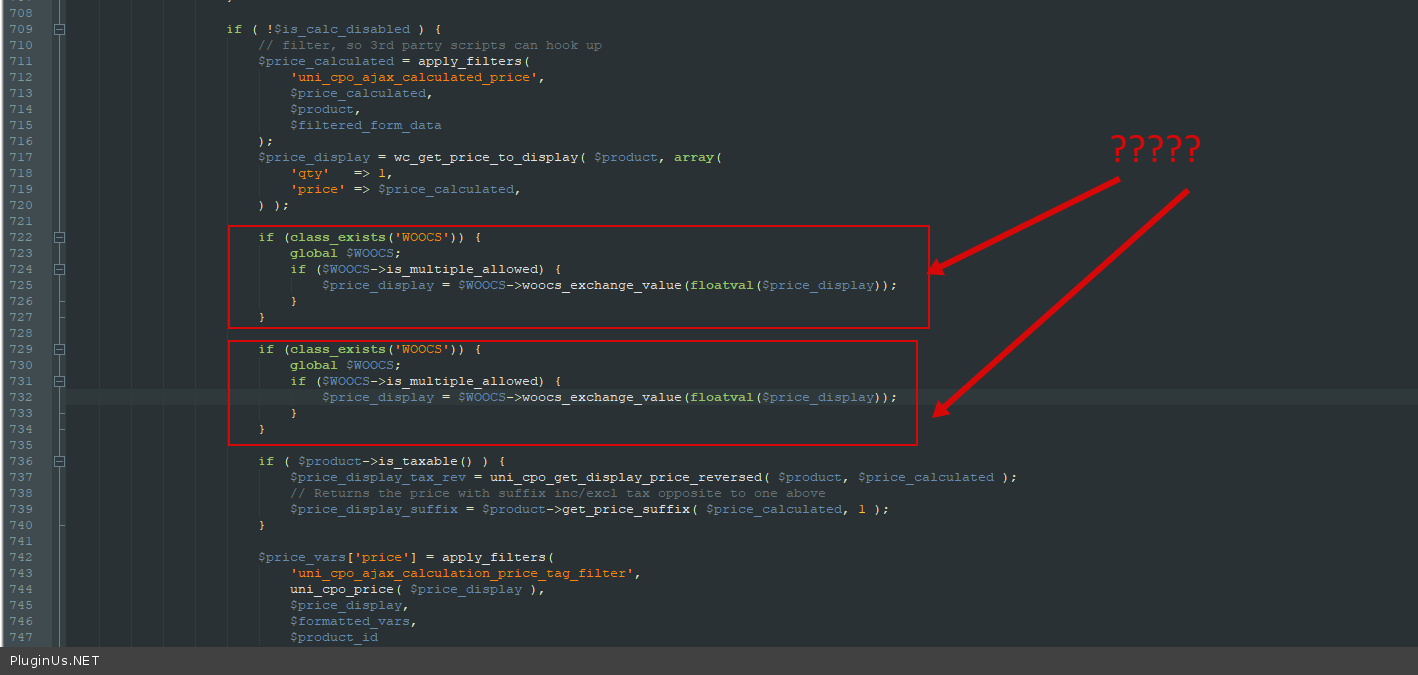Click the comment about 3rd party scripts
Image resolution: width=1418 pixels, height=675 pixels.
point(430,45)
